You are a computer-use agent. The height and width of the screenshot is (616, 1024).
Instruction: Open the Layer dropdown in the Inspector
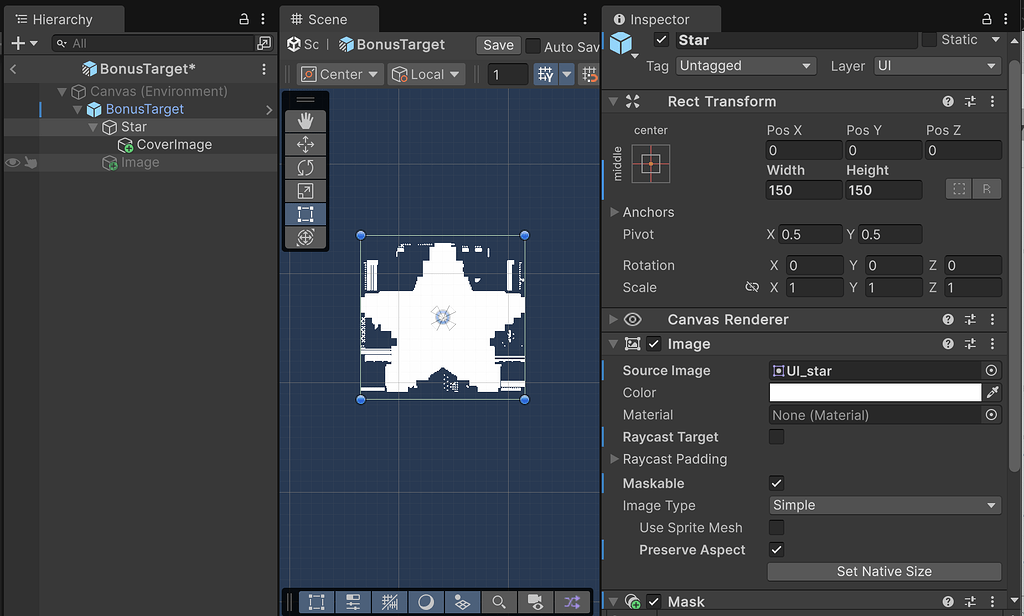pyautogui.click(x=936, y=66)
